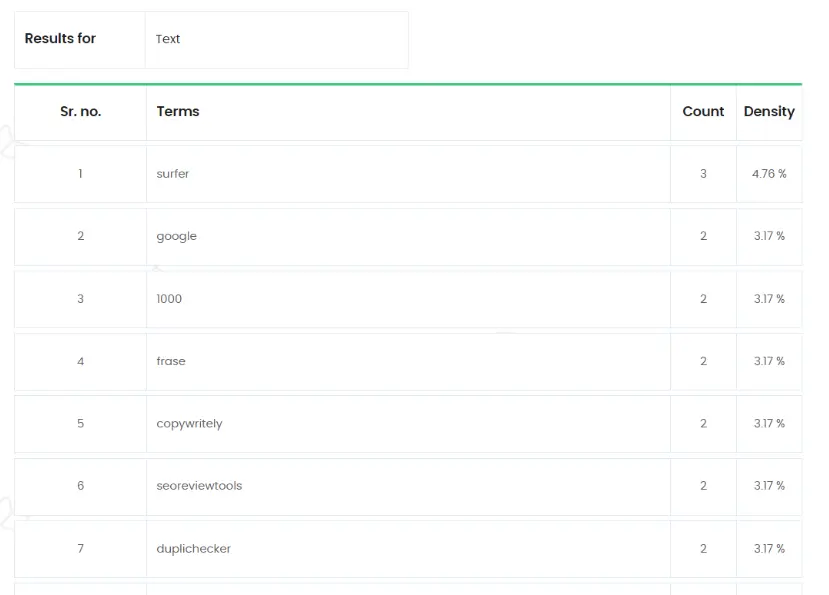Select the 'Text' value cell
The image size is (829, 595).
coord(277,40)
